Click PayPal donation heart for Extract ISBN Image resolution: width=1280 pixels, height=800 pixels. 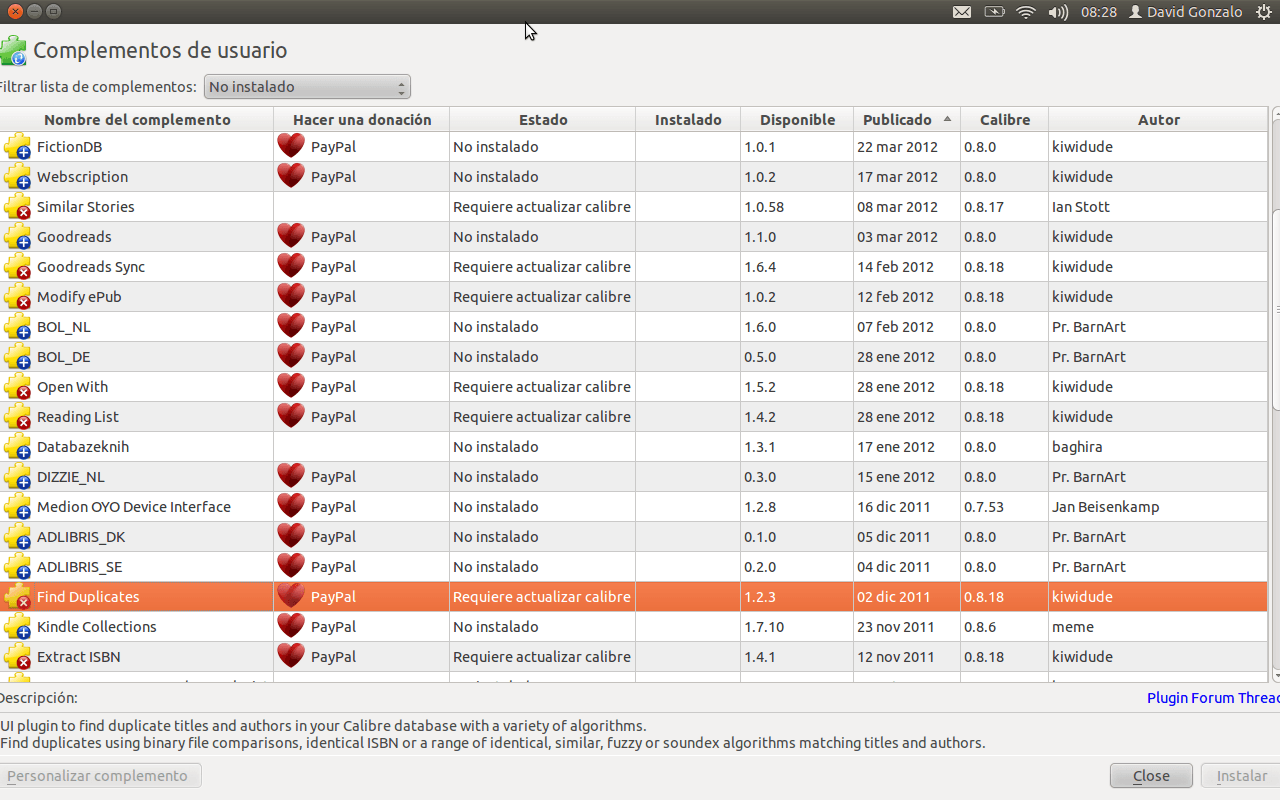291,657
